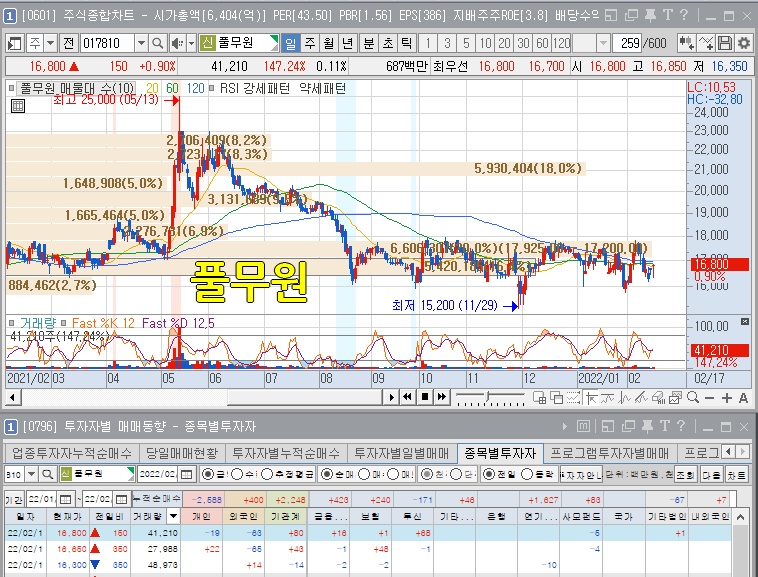Screen dimensions: 758x577
Task: Click the stock search magnifier in chart toolbar
Action: tap(157, 43)
